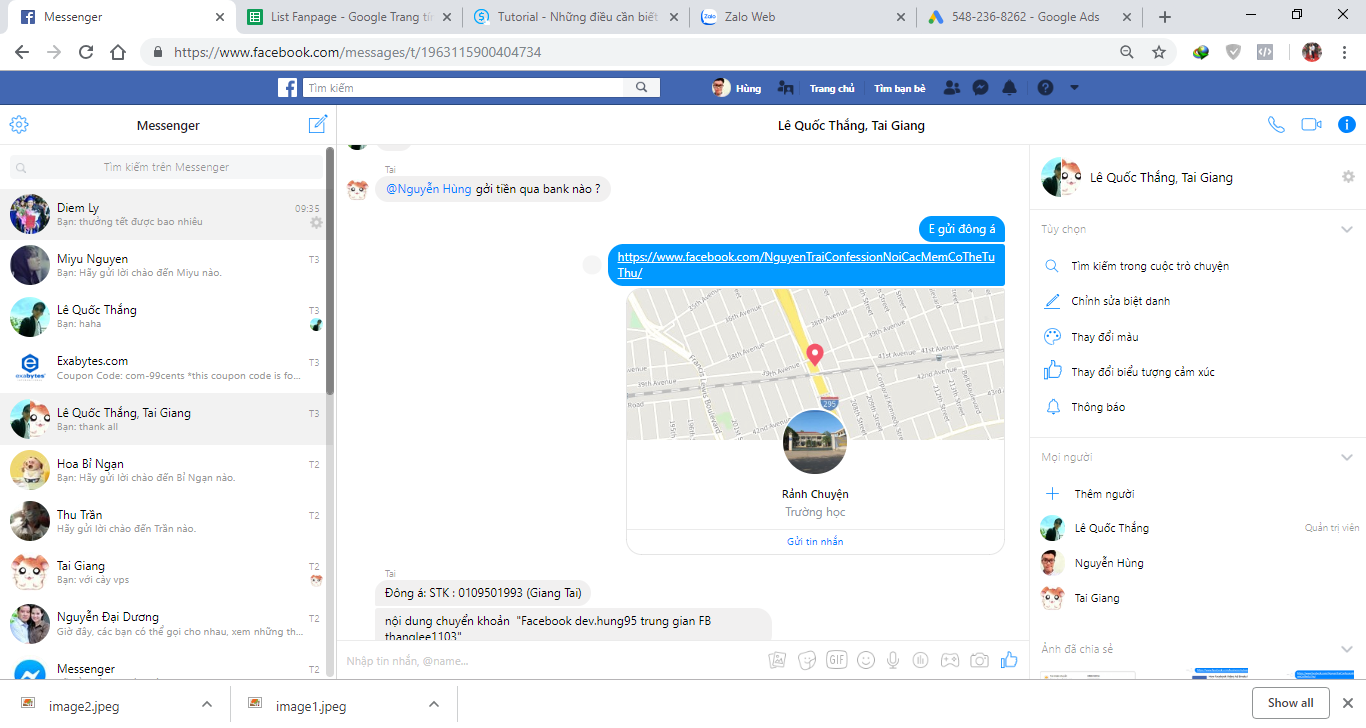Open Nguyễn Đại Dương conversation
Image resolution: width=1366 pixels, height=728 pixels.
164,624
